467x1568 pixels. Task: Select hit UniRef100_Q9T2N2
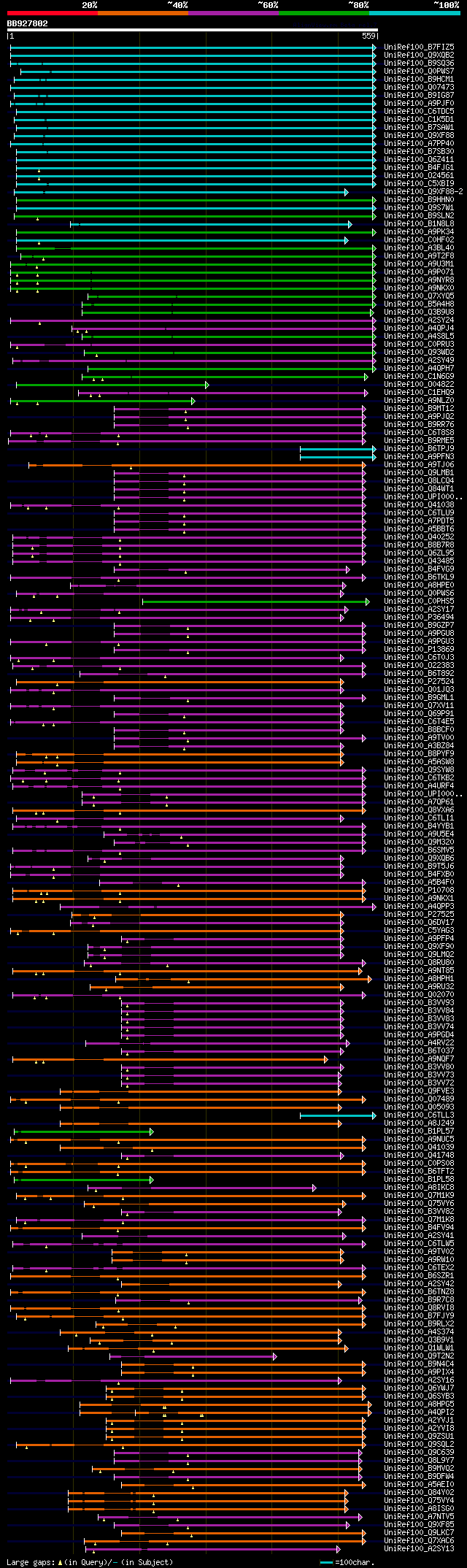419,1356
